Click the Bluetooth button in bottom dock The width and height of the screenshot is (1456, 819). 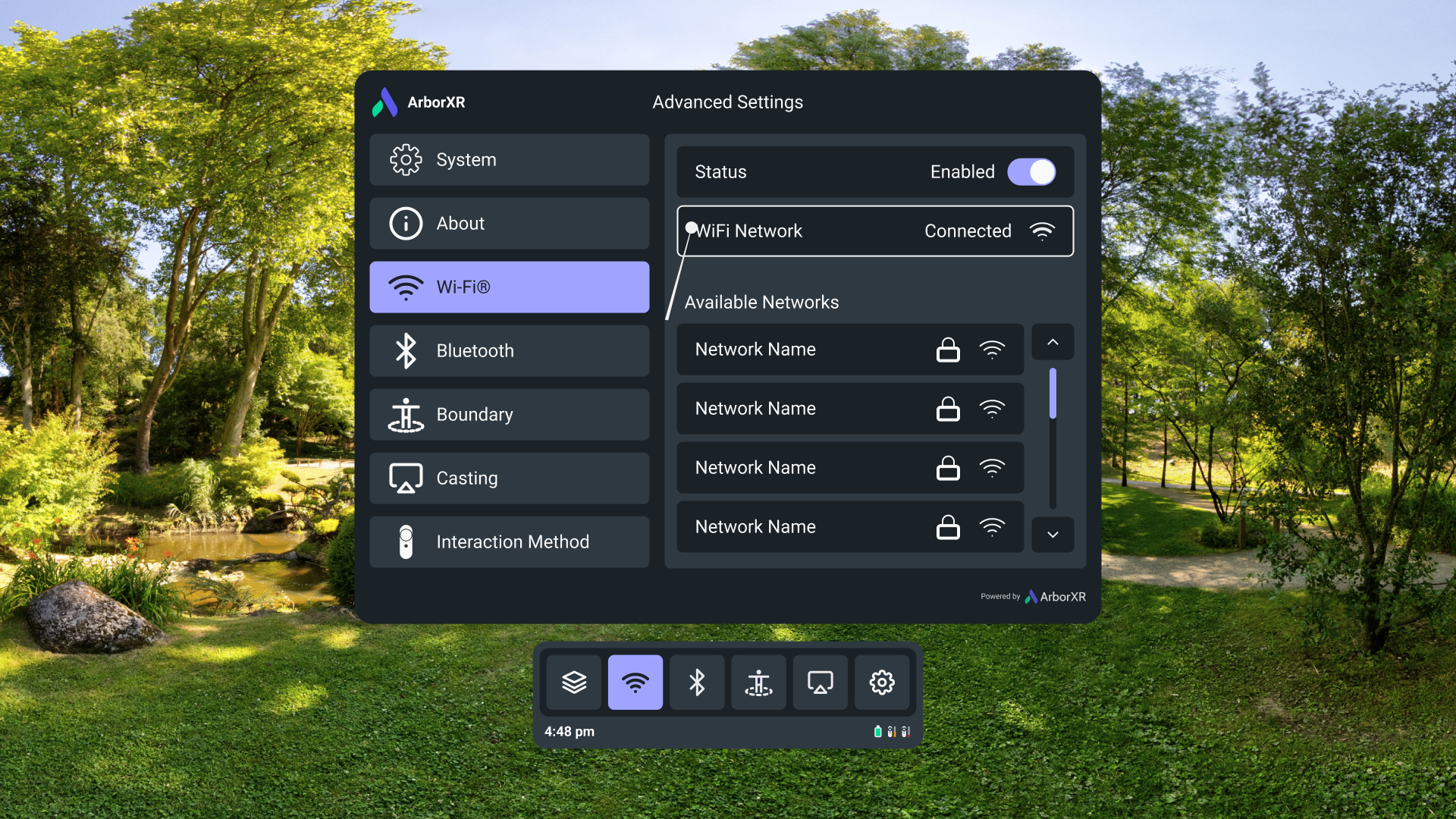(x=697, y=682)
